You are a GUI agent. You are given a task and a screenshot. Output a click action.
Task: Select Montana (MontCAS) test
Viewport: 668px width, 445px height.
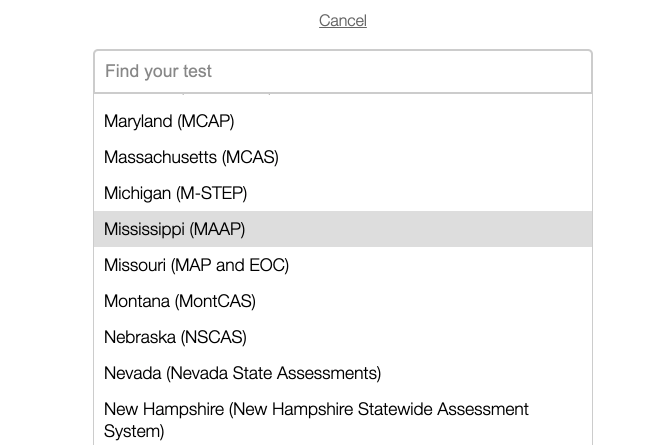pyautogui.click(x=180, y=301)
